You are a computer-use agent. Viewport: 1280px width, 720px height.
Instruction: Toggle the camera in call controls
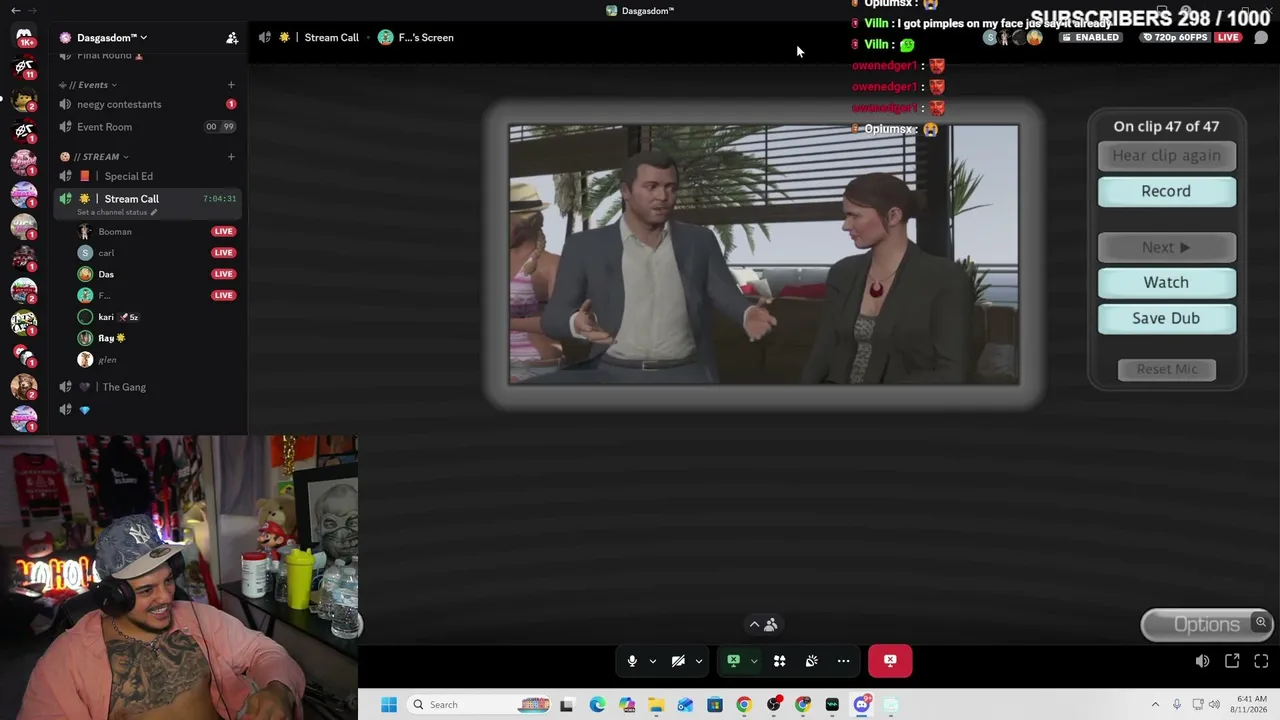678,661
